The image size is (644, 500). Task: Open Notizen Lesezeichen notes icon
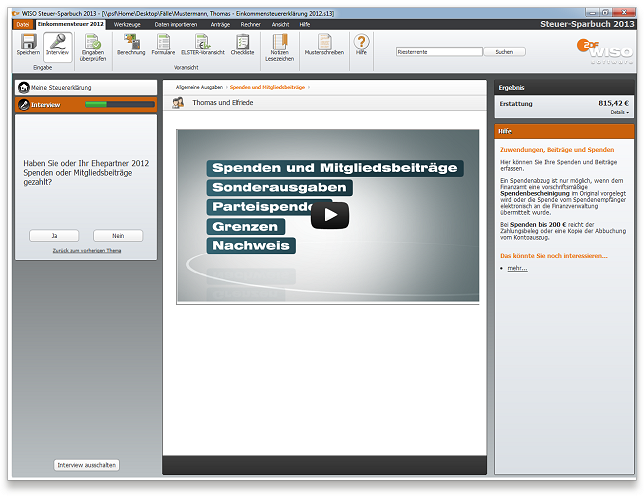(x=280, y=46)
